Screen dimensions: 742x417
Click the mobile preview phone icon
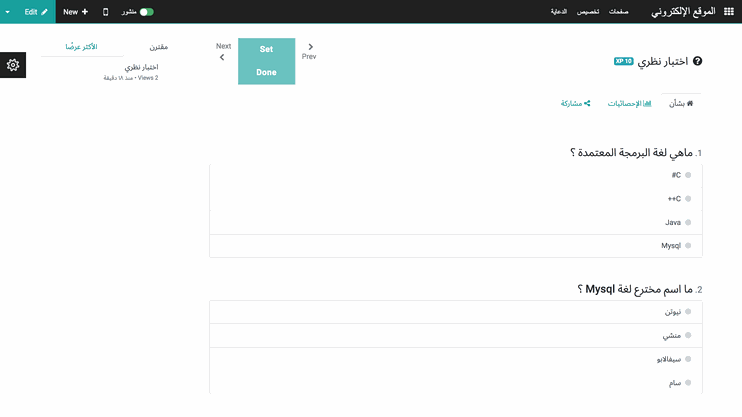click(105, 12)
